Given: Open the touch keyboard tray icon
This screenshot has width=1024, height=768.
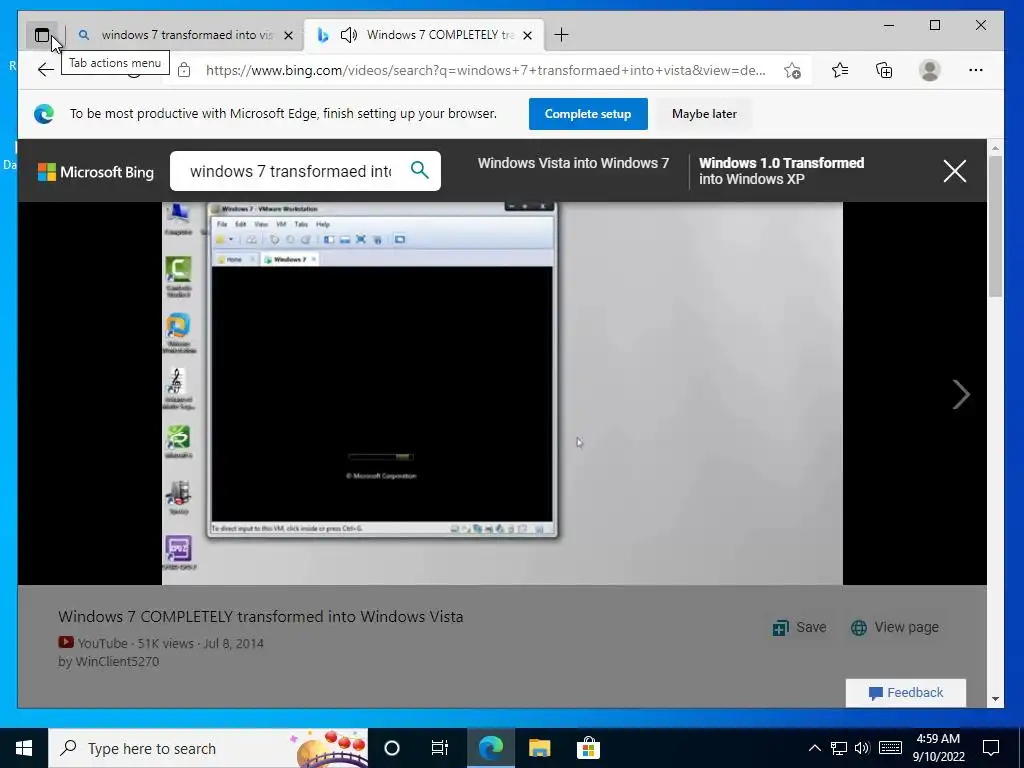Looking at the screenshot, I should [889, 748].
